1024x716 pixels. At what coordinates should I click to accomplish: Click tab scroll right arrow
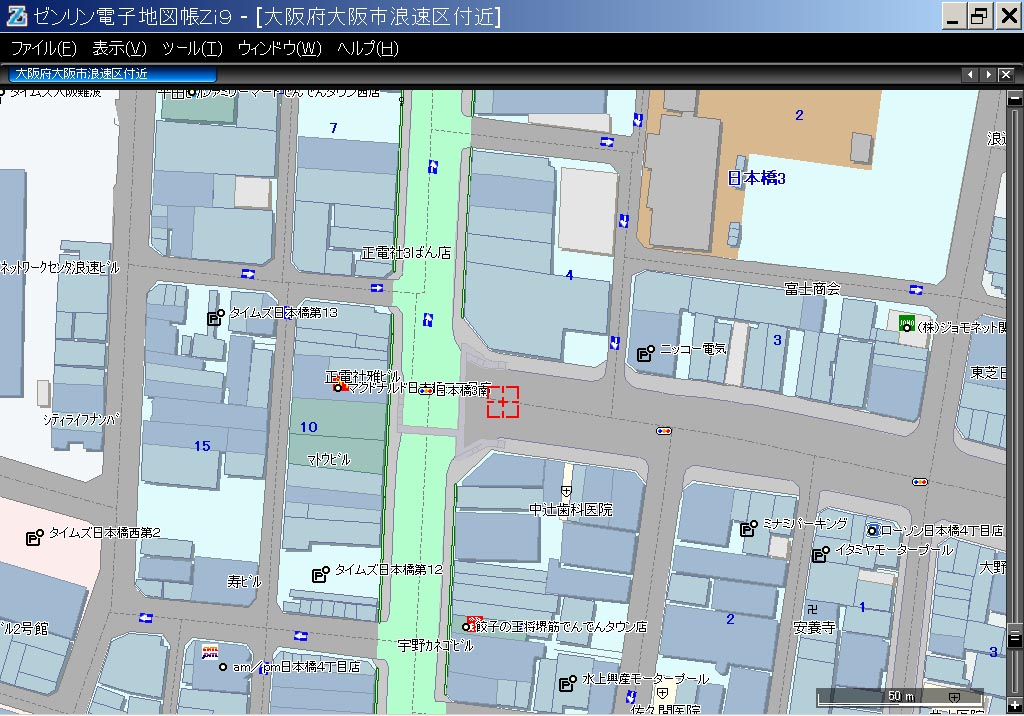[x=988, y=74]
